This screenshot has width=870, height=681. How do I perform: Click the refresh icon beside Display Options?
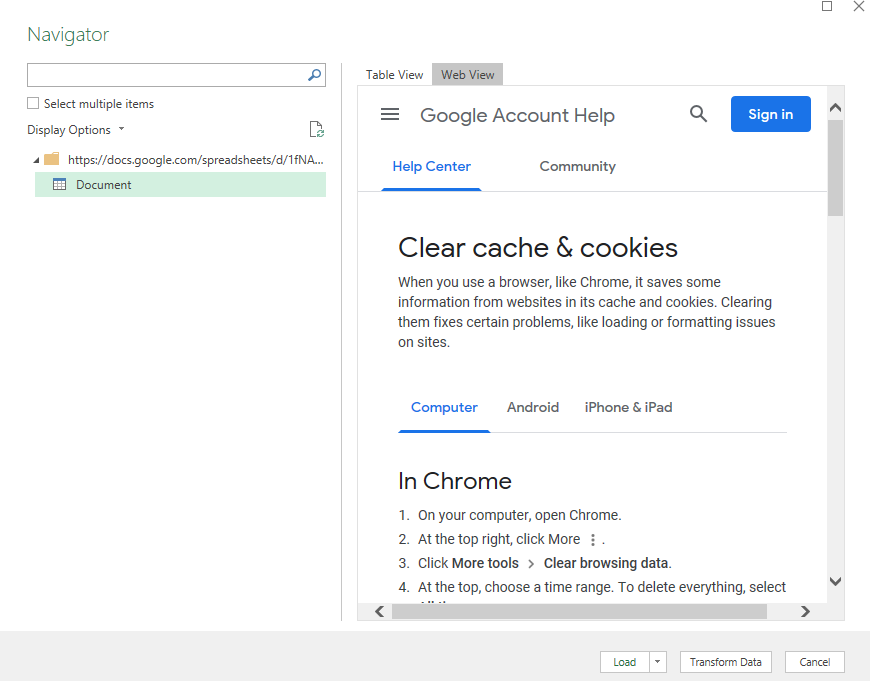(316, 129)
